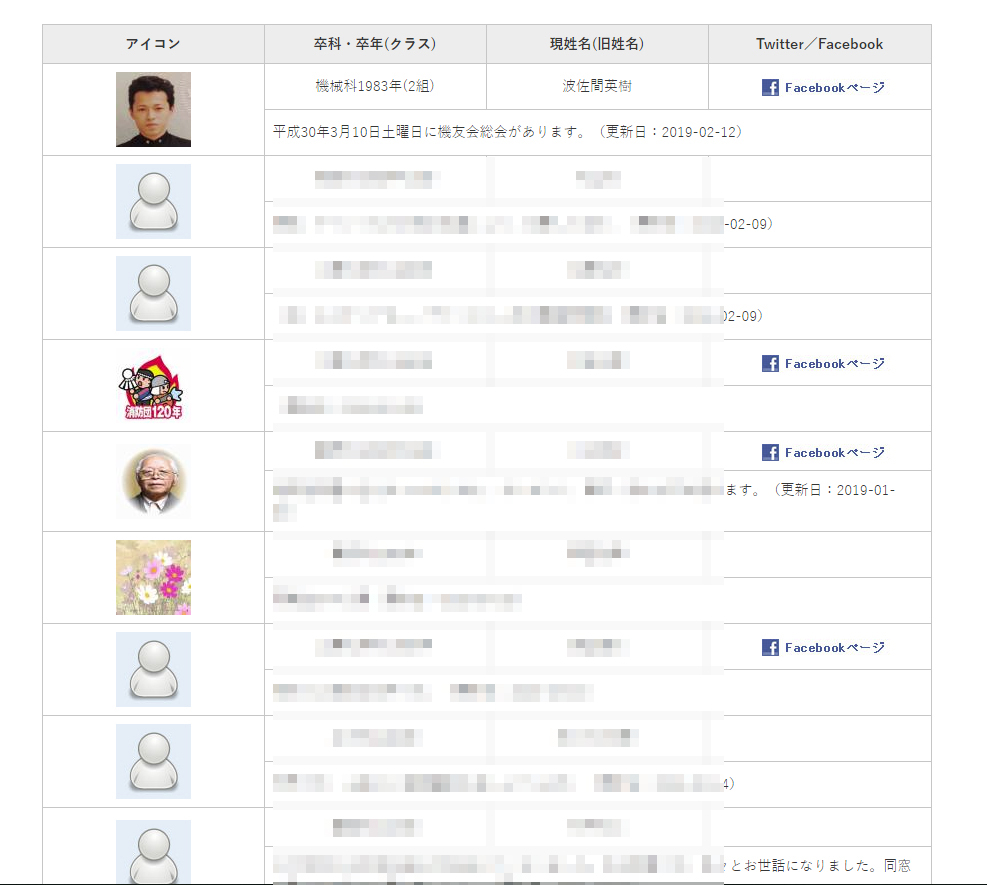Click the elderly man with glasses avatar

153,482
